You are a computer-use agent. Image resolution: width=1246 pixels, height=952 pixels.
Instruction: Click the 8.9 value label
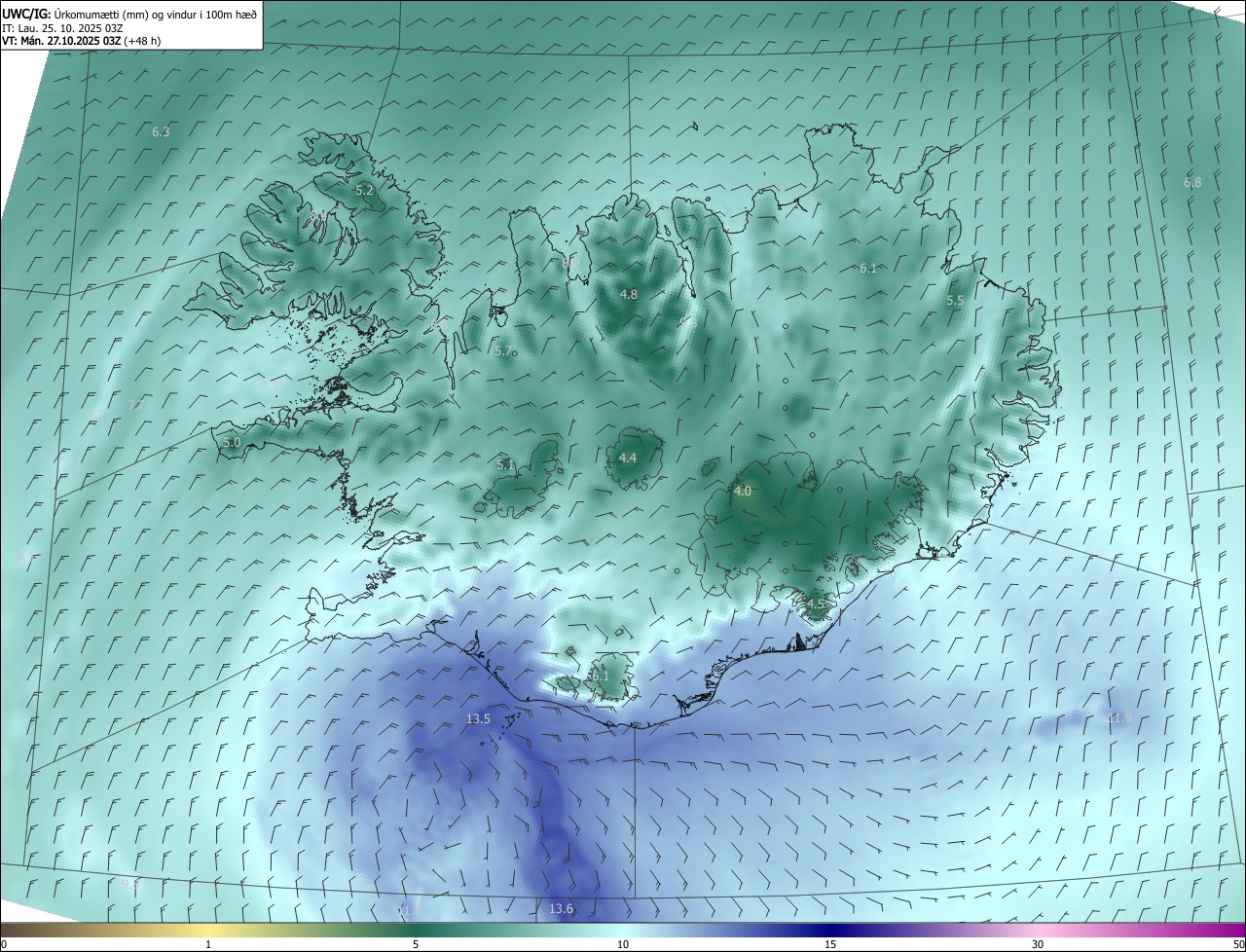[571, 263]
